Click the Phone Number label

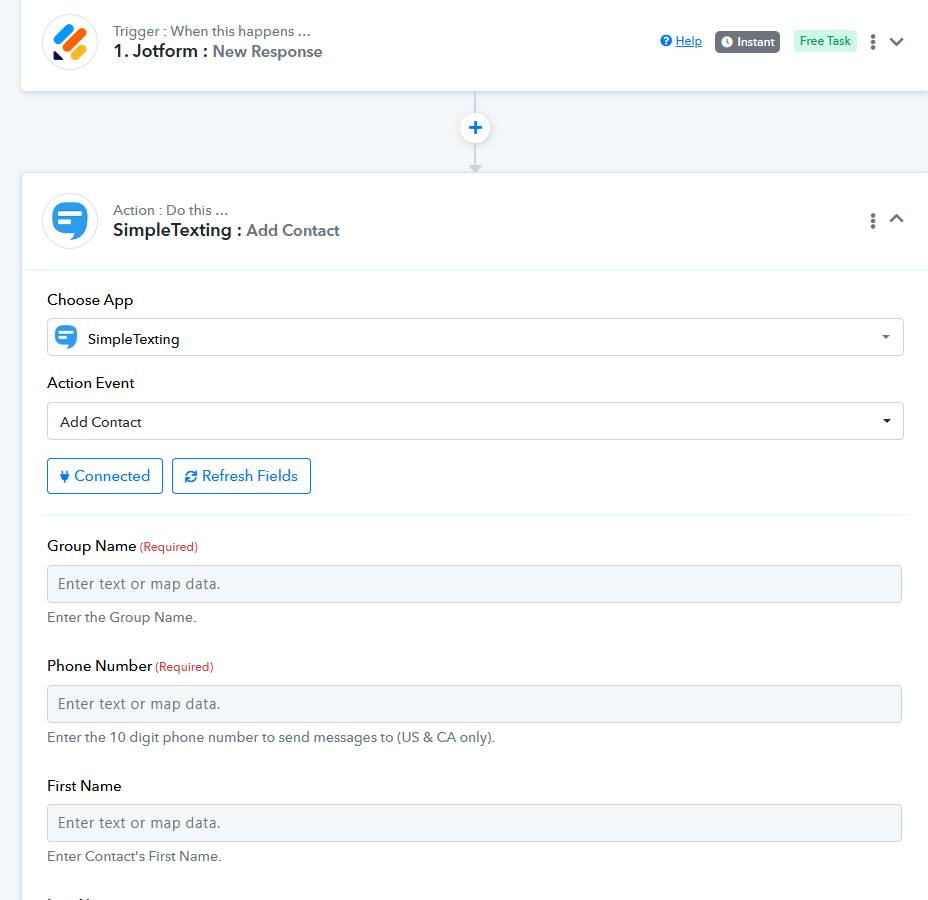[99, 666]
